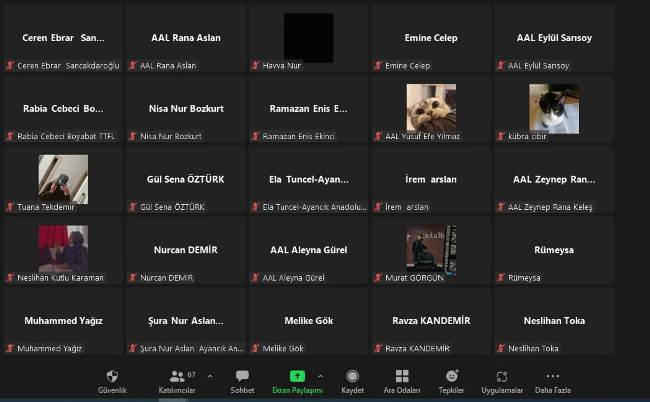
Task: Select AAL Yusuf Efe Yılmaz's profile picture
Action: pos(431,108)
